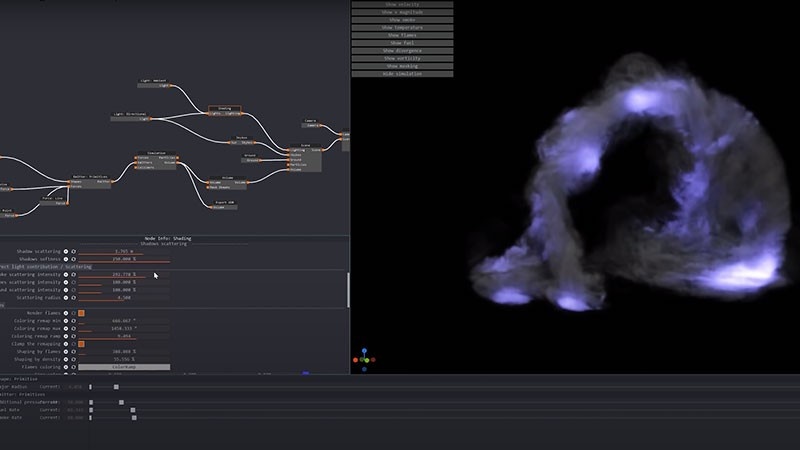Click the Shaping by density slider
The image size is (800, 450).
pyautogui.click(x=124, y=359)
